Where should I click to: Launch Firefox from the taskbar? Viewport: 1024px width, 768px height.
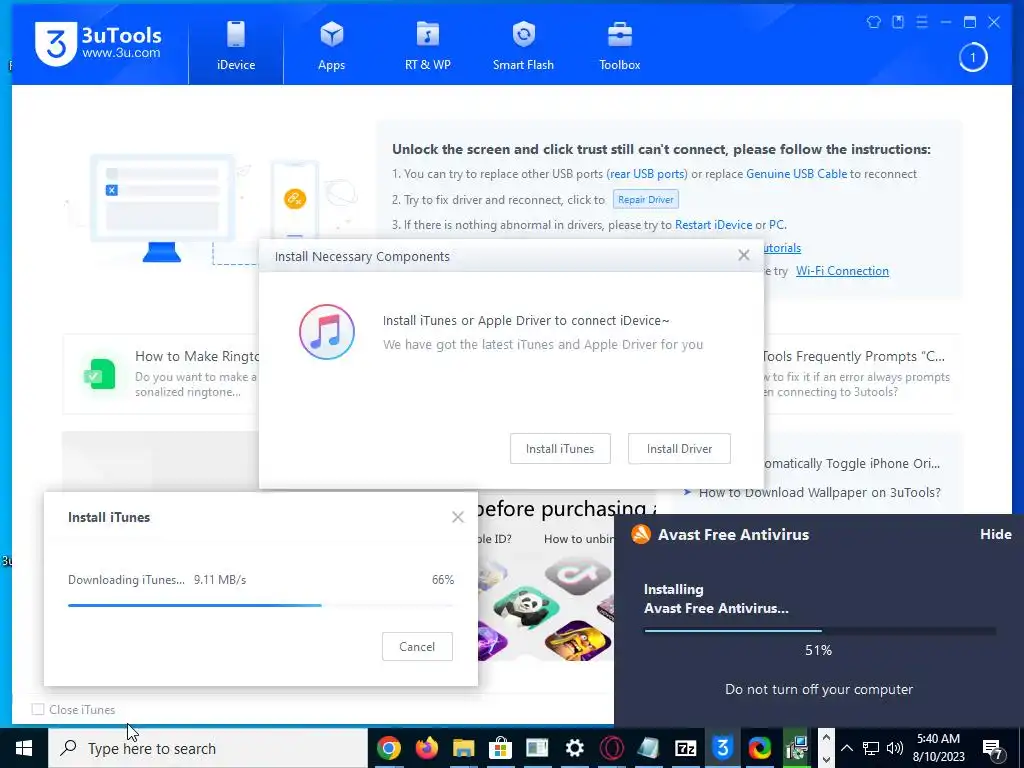pos(426,748)
